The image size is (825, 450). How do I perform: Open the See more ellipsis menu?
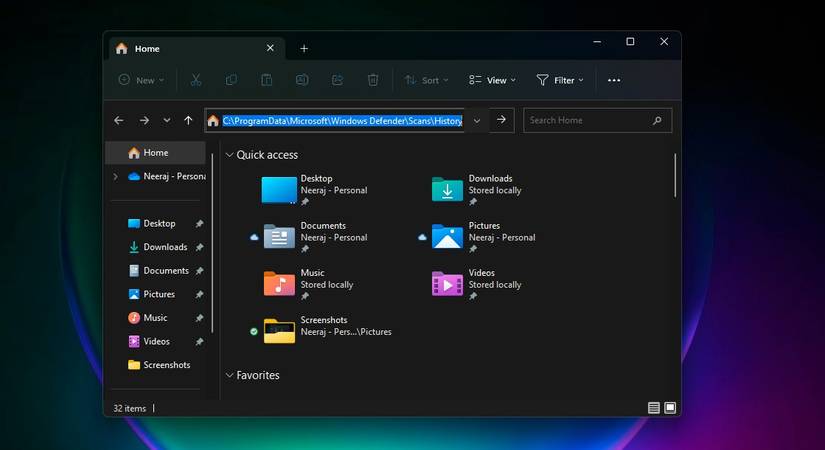(x=614, y=80)
